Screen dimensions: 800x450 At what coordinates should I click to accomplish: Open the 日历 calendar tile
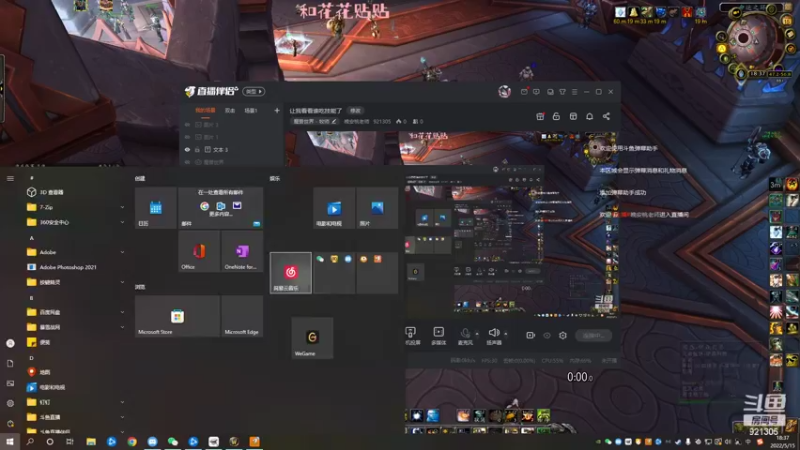(x=156, y=208)
